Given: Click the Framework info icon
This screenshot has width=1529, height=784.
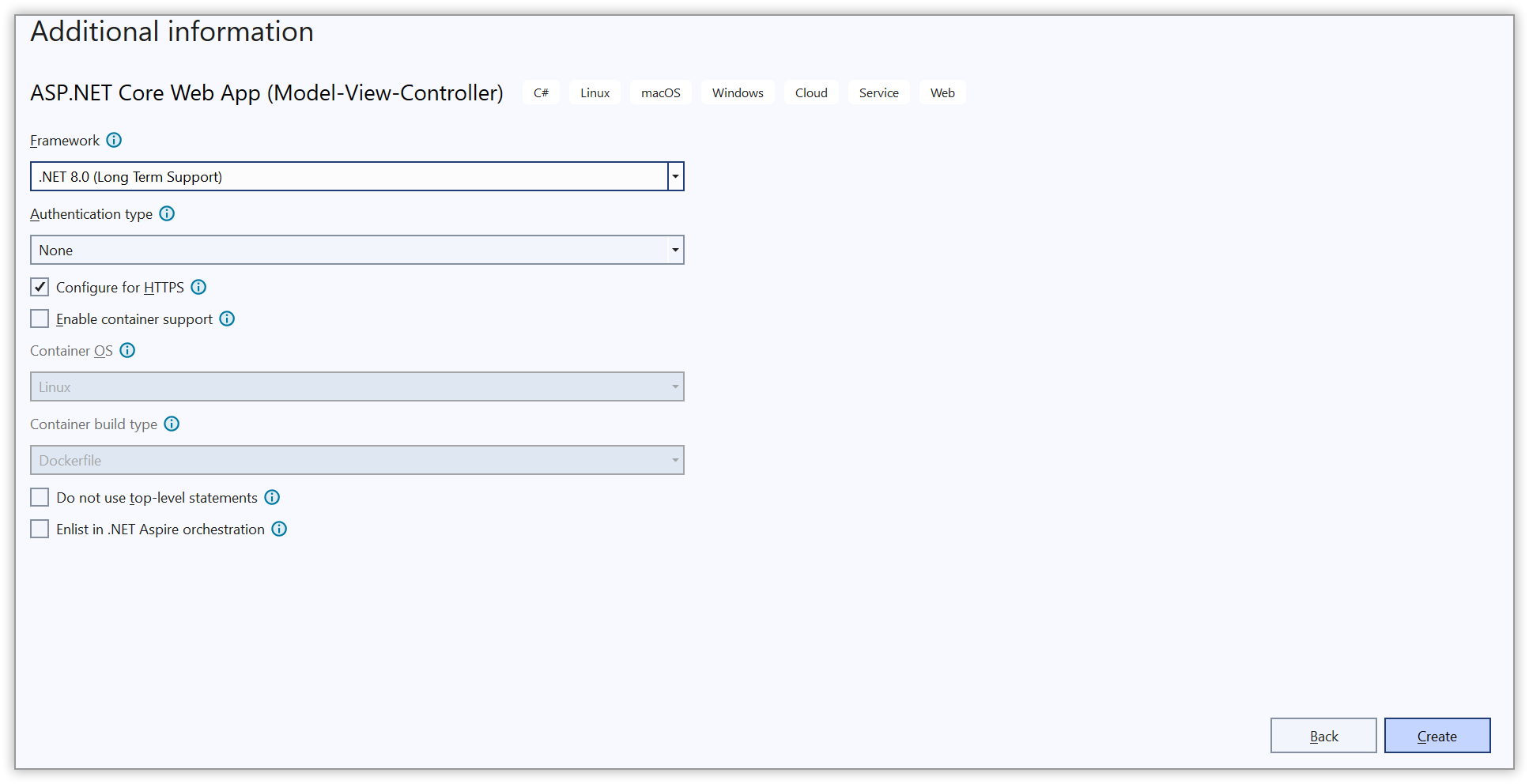Looking at the screenshot, I should tap(115, 140).
